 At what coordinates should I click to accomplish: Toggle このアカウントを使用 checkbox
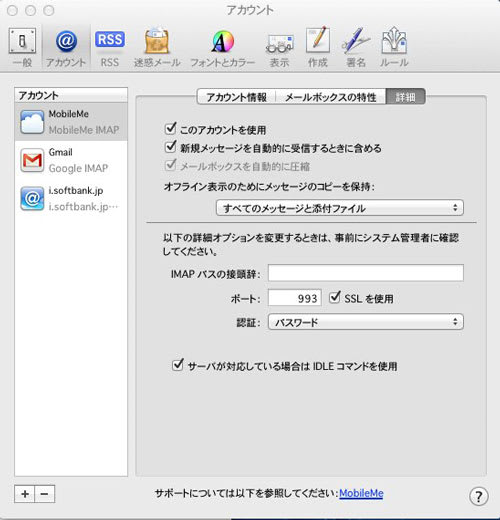171,128
